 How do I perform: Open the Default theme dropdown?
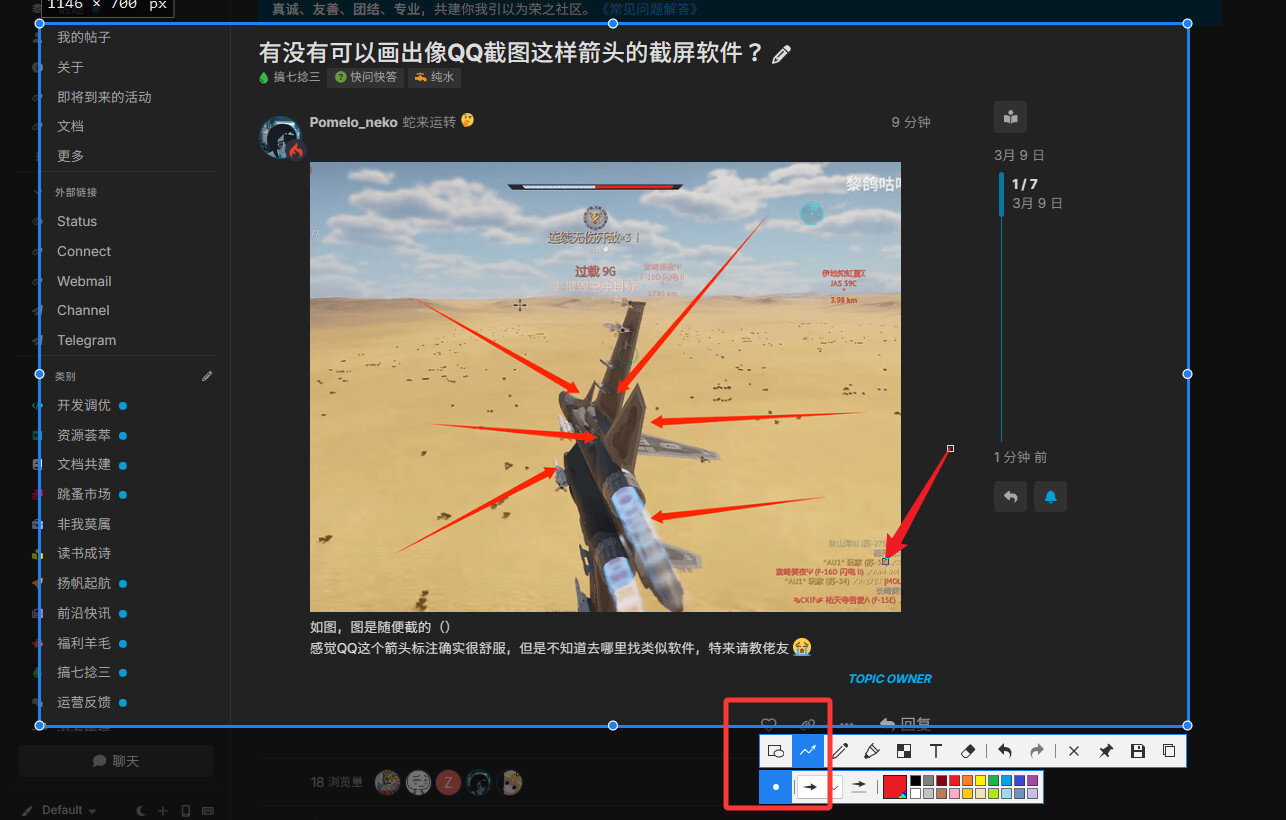click(x=60, y=810)
